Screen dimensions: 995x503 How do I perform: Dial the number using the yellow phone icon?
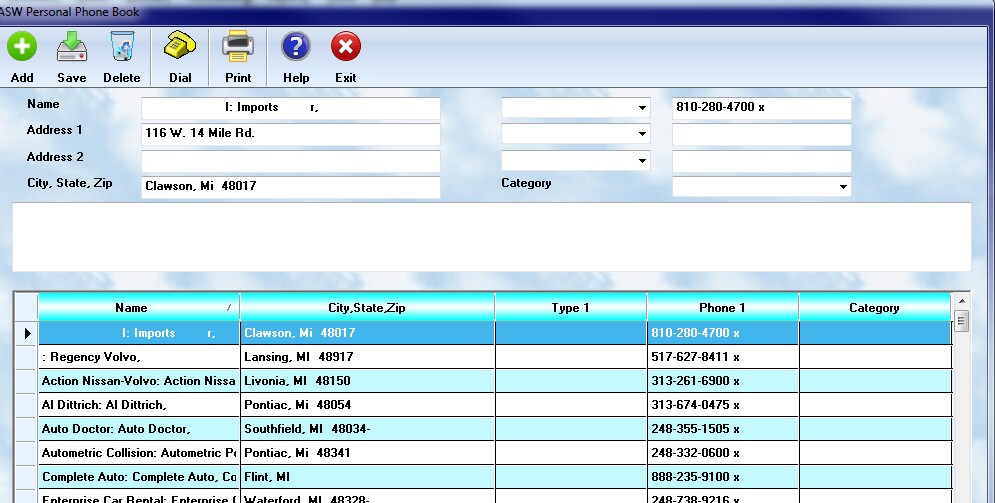[180, 48]
